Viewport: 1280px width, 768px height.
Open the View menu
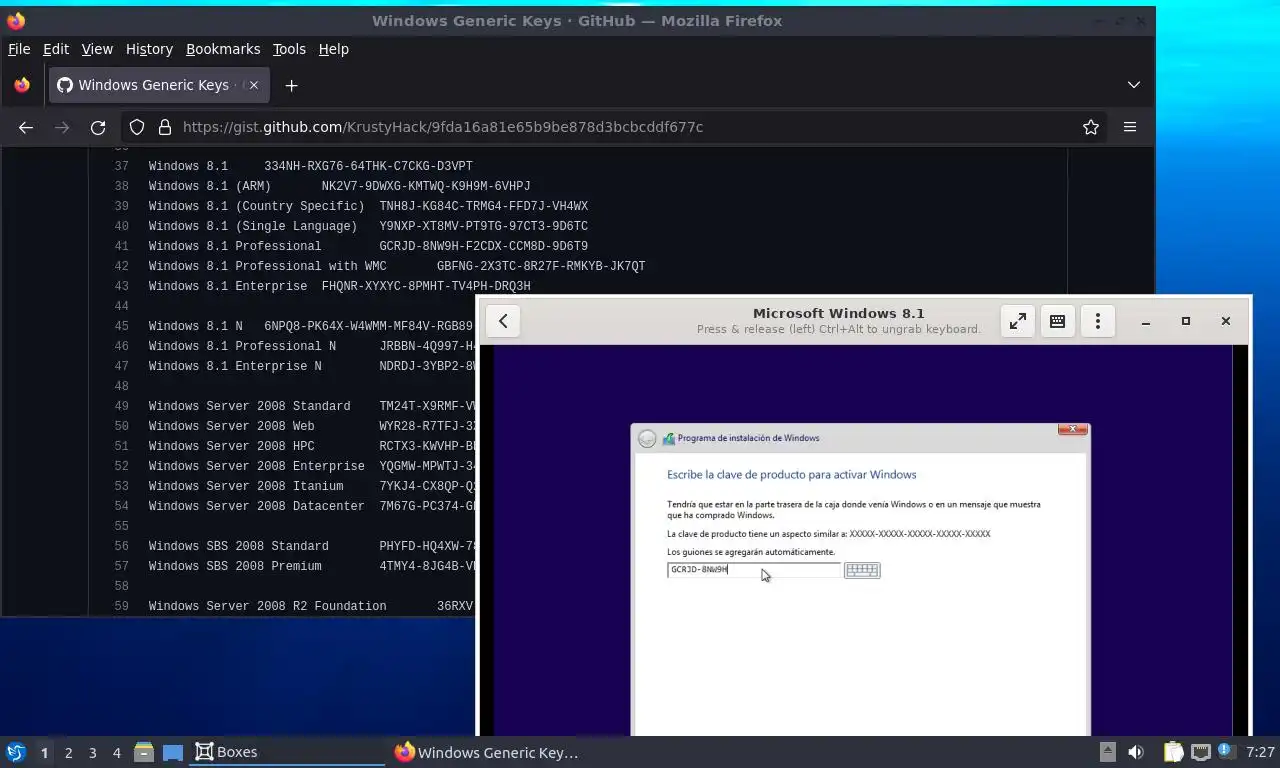(x=97, y=49)
